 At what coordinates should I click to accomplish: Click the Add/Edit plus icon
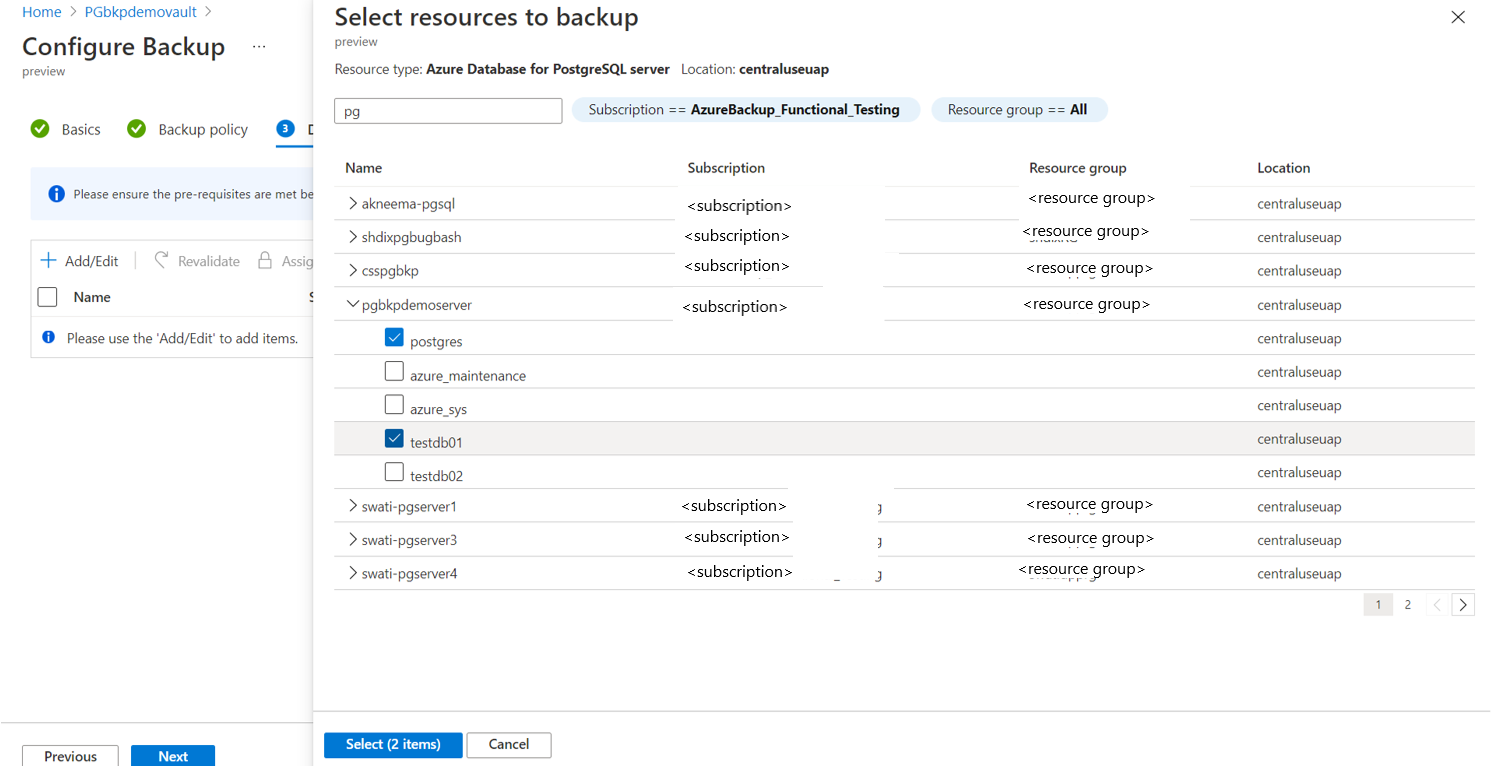coord(47,260)
